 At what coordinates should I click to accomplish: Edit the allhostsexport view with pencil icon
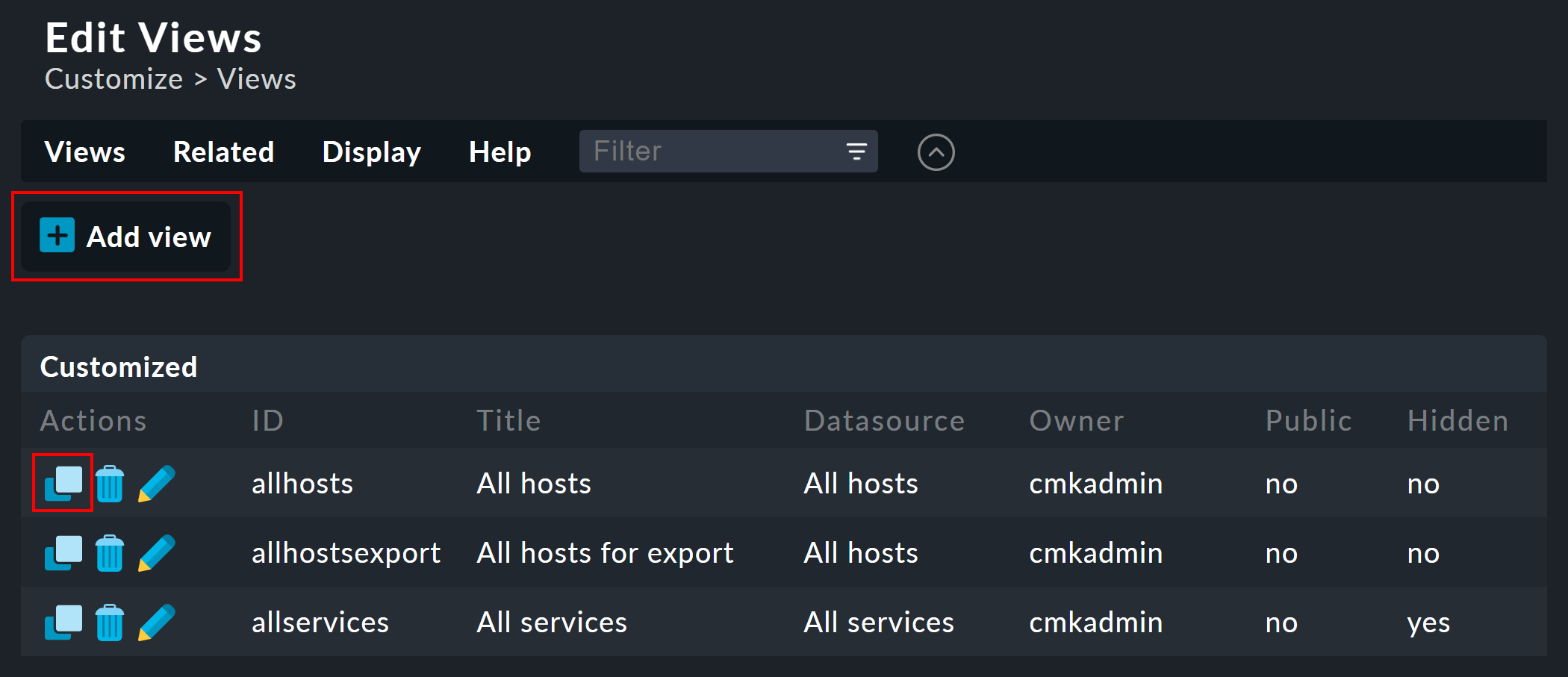click(157, 553)
